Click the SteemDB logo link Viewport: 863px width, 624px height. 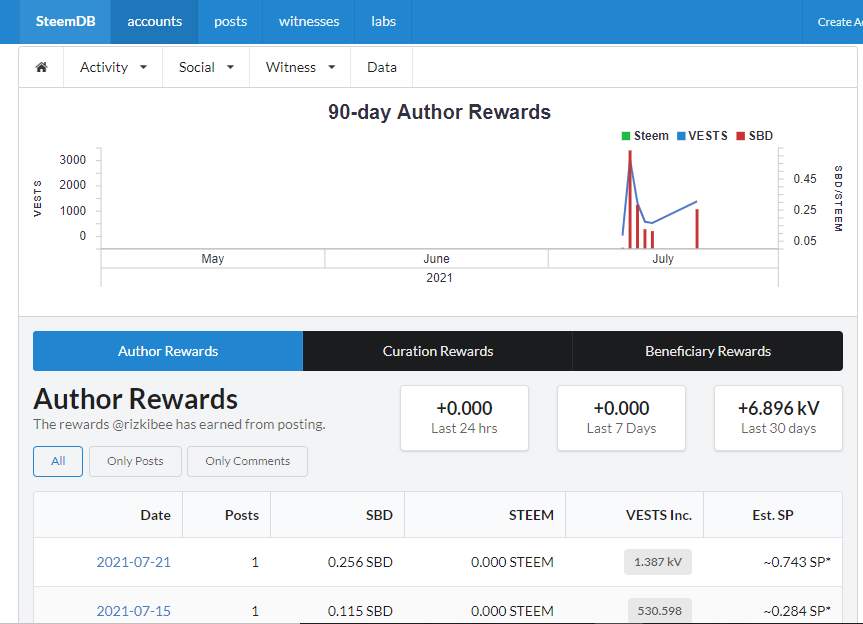click(x=65, y=21)
